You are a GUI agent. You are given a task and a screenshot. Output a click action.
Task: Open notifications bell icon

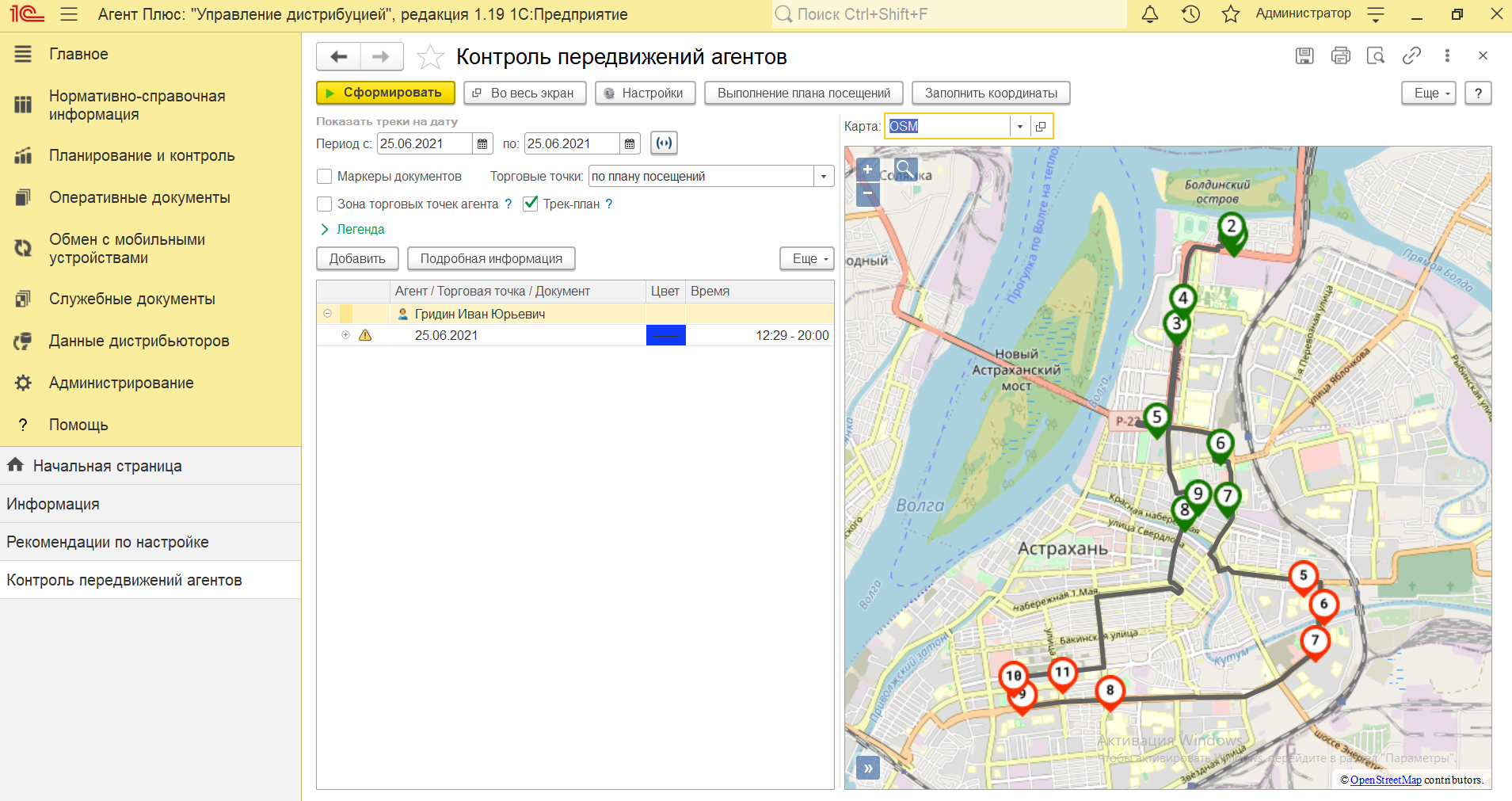click(x=1150, y=14)
